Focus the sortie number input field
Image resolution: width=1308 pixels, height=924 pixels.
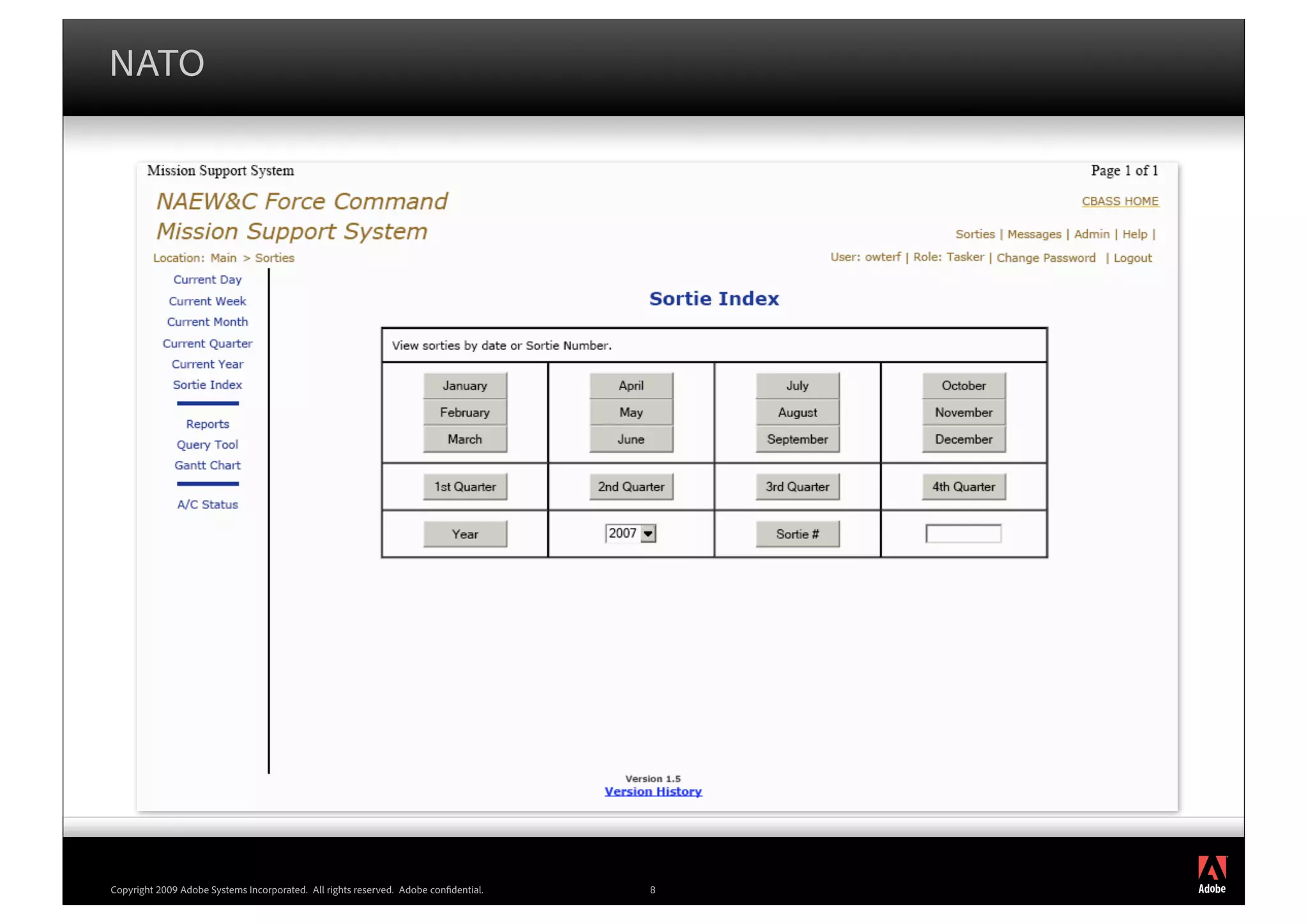coord(964,534)
